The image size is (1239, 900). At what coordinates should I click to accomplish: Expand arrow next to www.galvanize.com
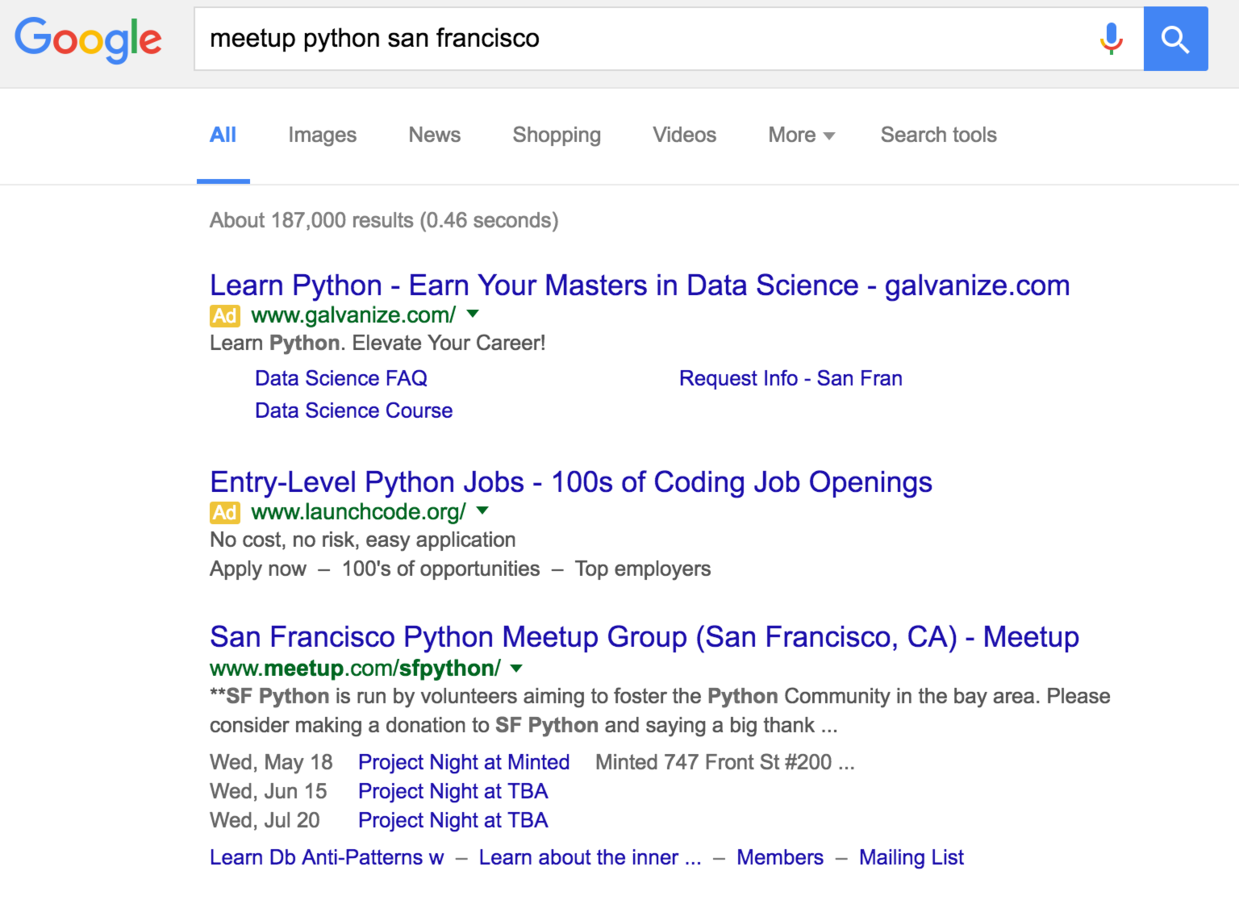coord(473,314)
